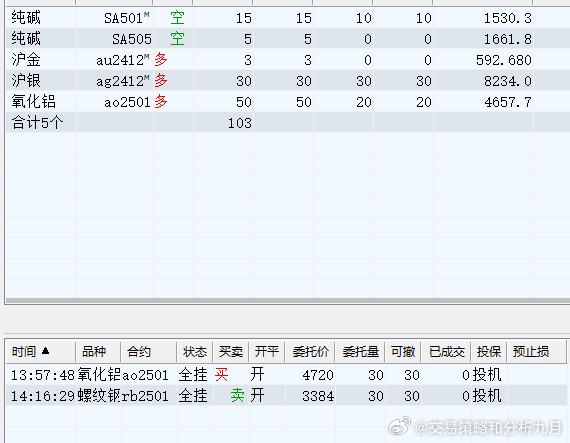Click the 螺纹钢 product cell in orders
The height and width of the screenshot is (443, 570).
pos(99,396)
